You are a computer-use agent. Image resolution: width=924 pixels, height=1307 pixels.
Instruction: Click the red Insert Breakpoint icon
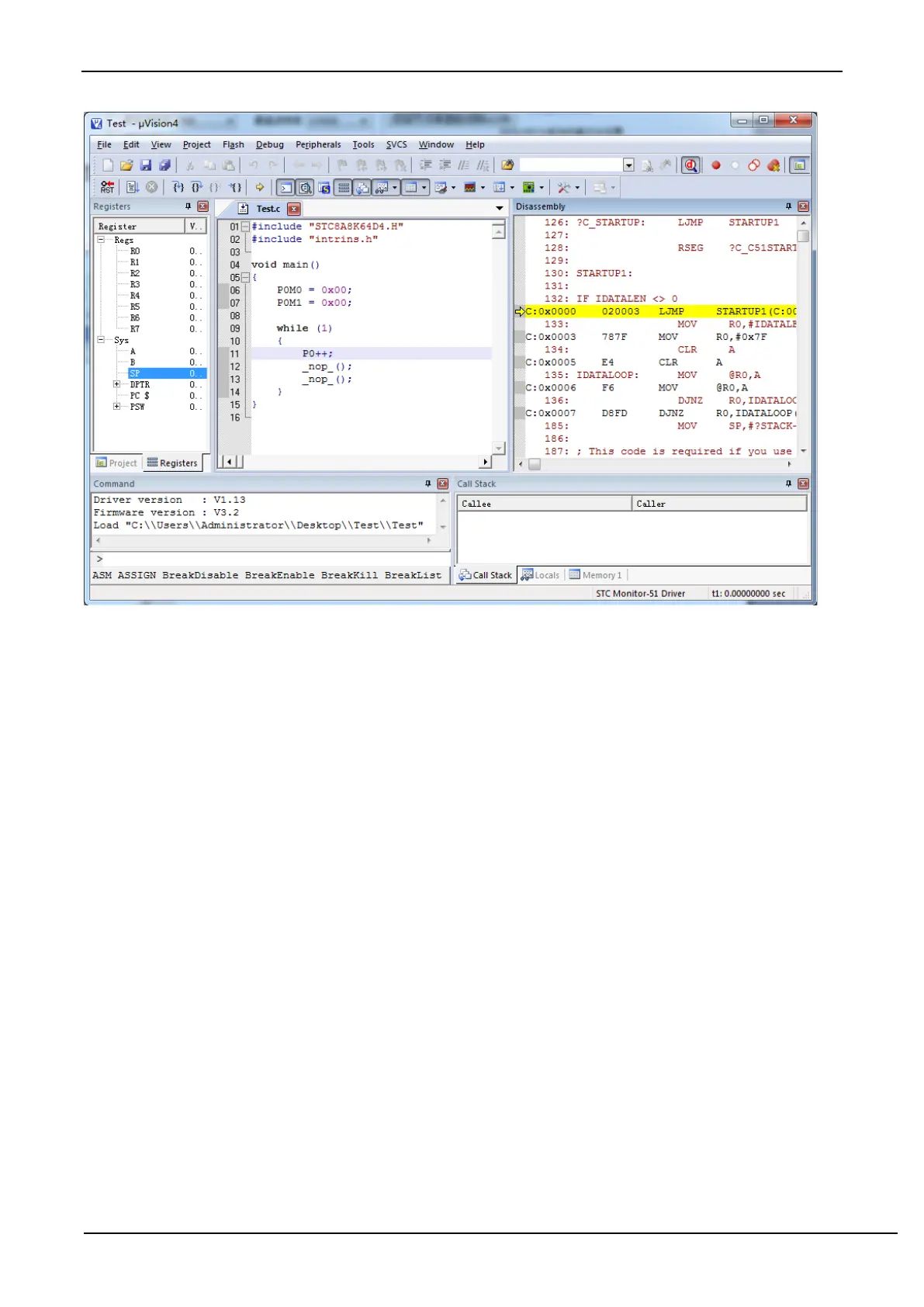click(x=716, y=165)
